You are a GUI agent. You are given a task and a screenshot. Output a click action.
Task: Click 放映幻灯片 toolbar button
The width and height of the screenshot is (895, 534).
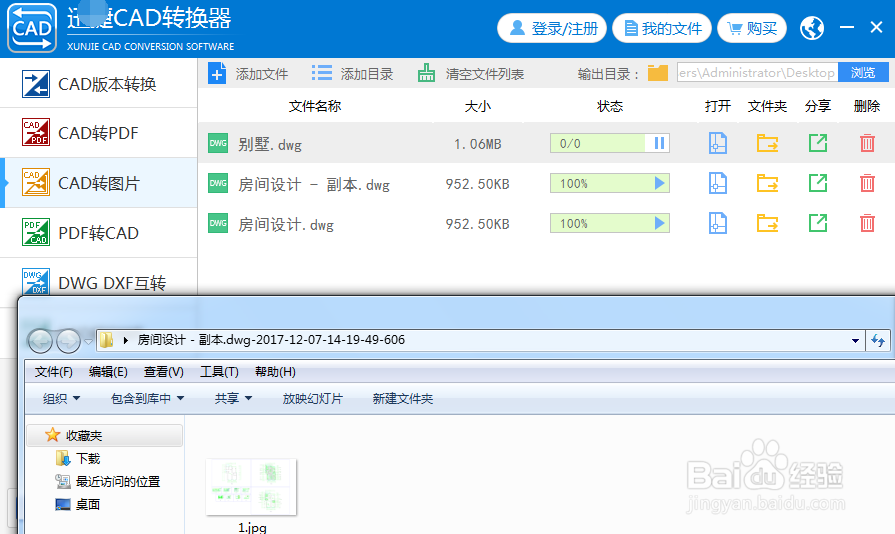click(312, 399)
